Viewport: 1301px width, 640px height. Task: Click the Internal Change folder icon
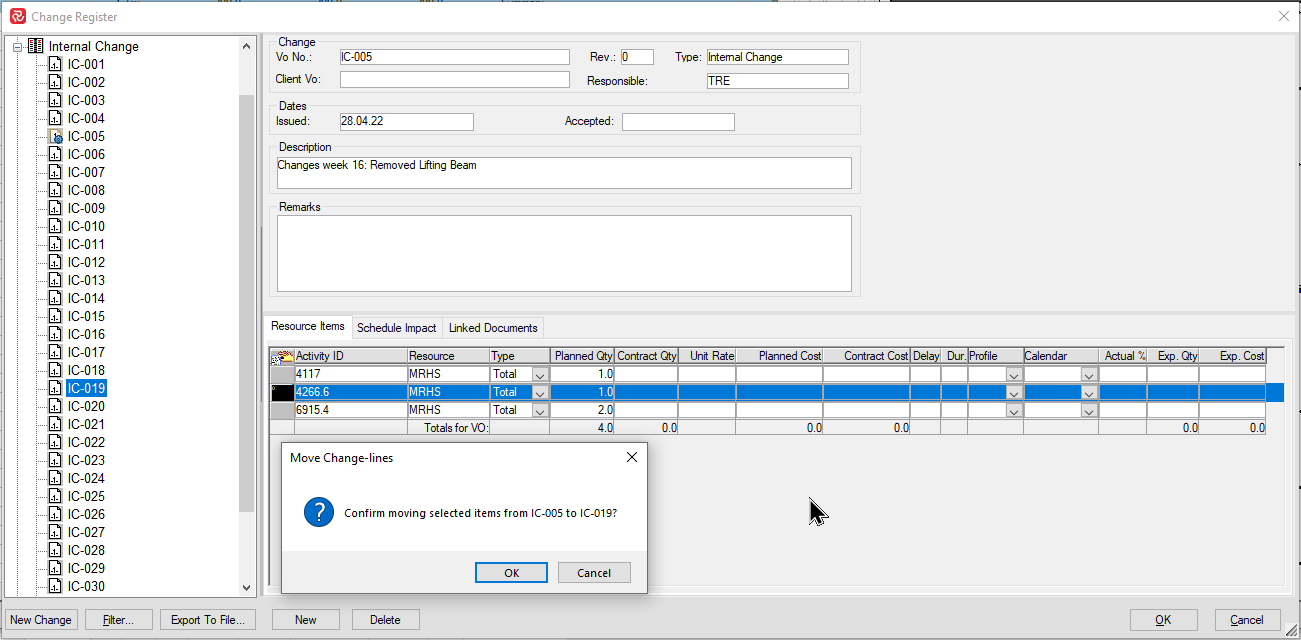[x=36, y=46]
